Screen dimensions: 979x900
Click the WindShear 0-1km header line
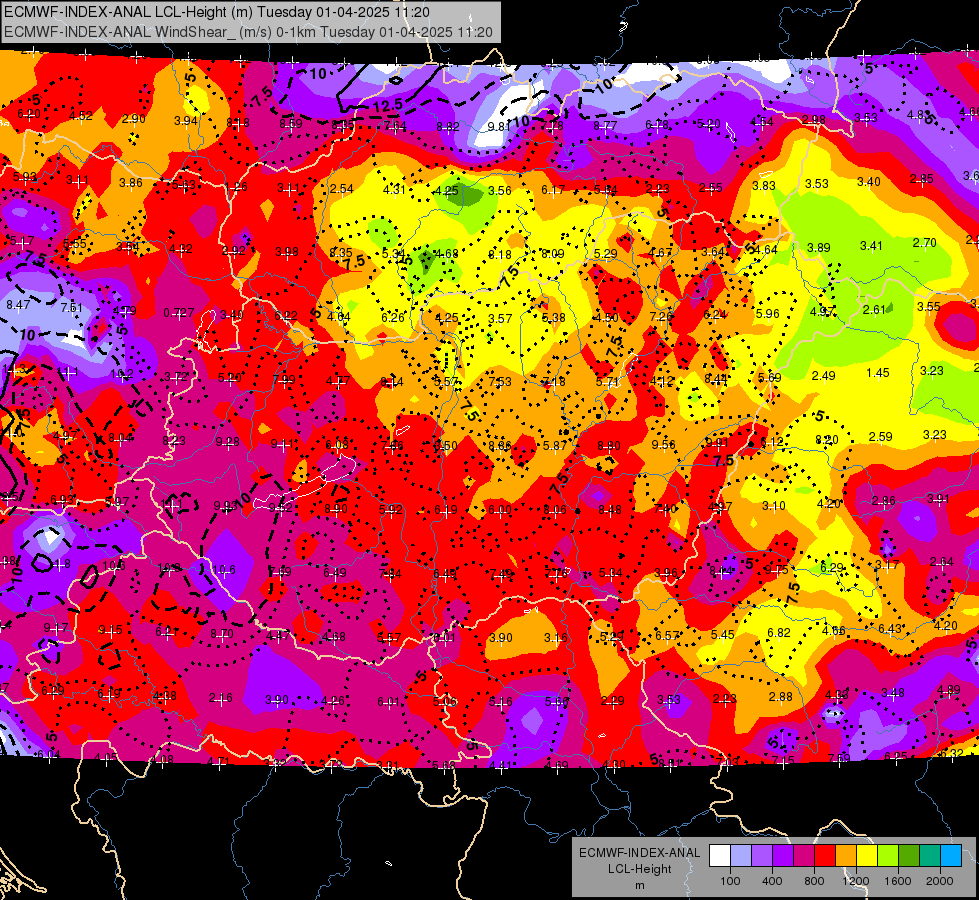click(x=248, y=32)
